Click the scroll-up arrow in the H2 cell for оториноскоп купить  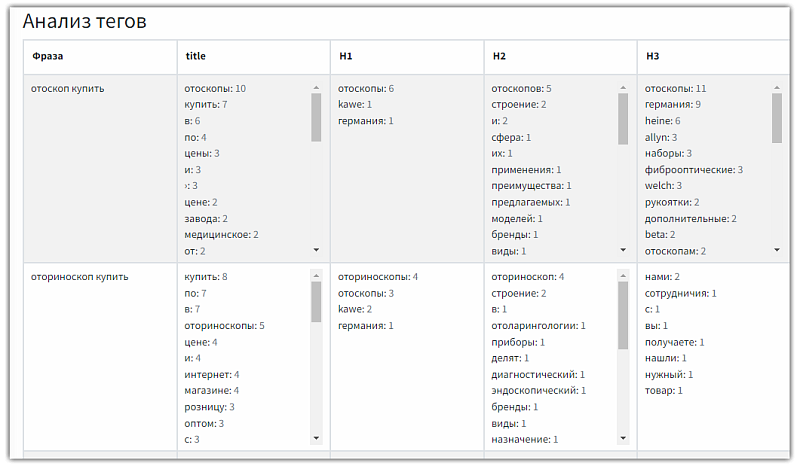coord(624,275)
